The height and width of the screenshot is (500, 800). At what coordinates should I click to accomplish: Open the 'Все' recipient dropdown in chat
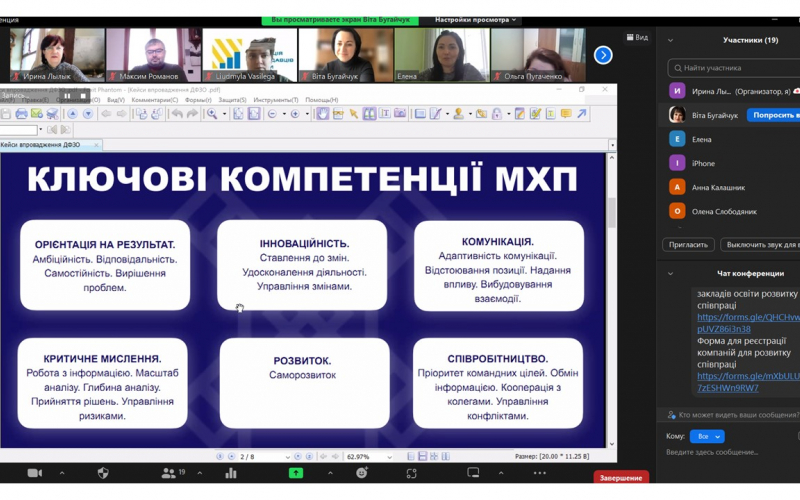pyautogui.click(x=707, y=436)
